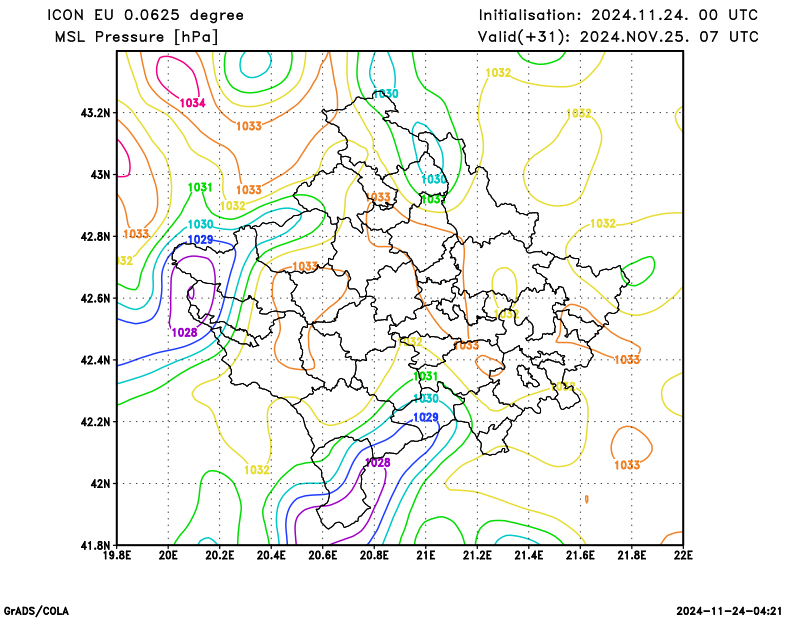Click the 19.8E longitude axis label
This screenshot has height=618, width=800.
[x=117, y=555]
